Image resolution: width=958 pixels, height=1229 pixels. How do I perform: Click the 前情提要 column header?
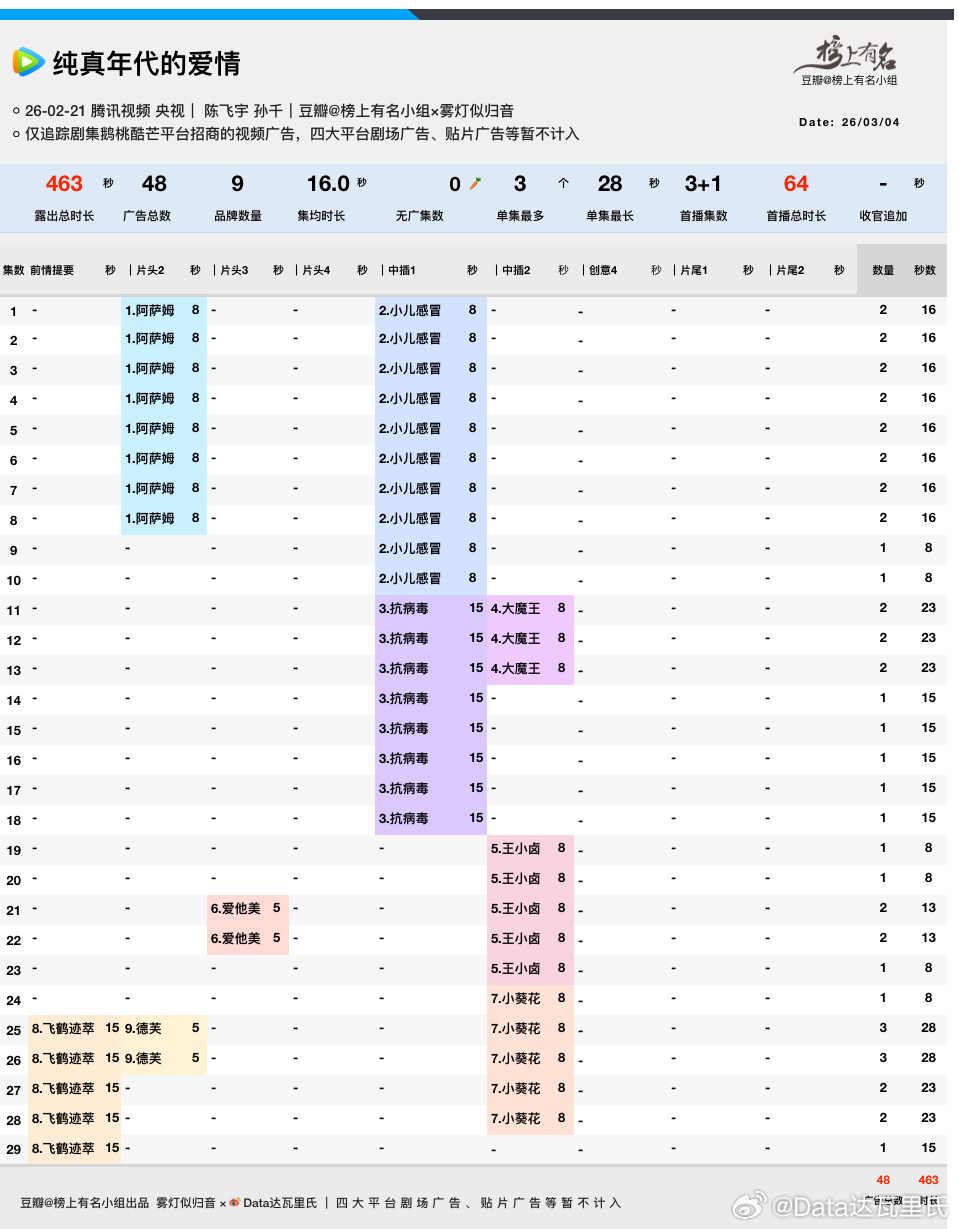pyautogui.click(x=52, y=270)
